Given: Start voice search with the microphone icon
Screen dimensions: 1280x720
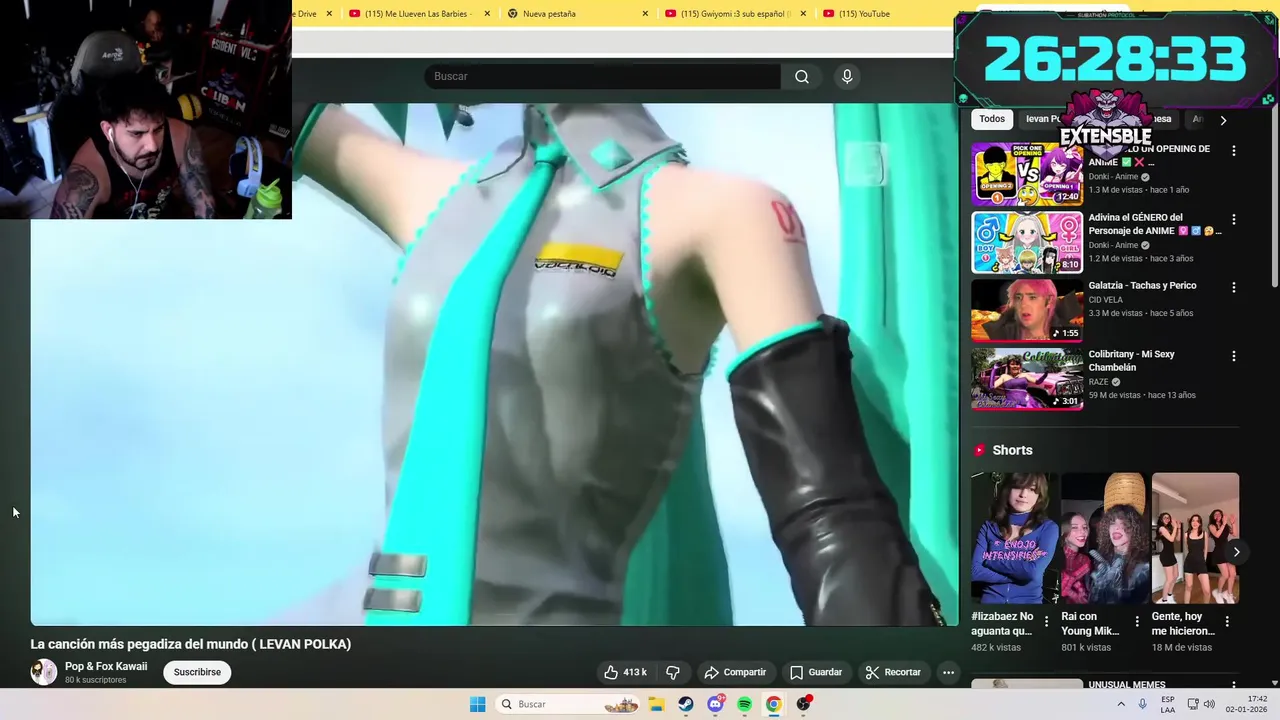Looking at the screenshot, I should tap(847, 77).
